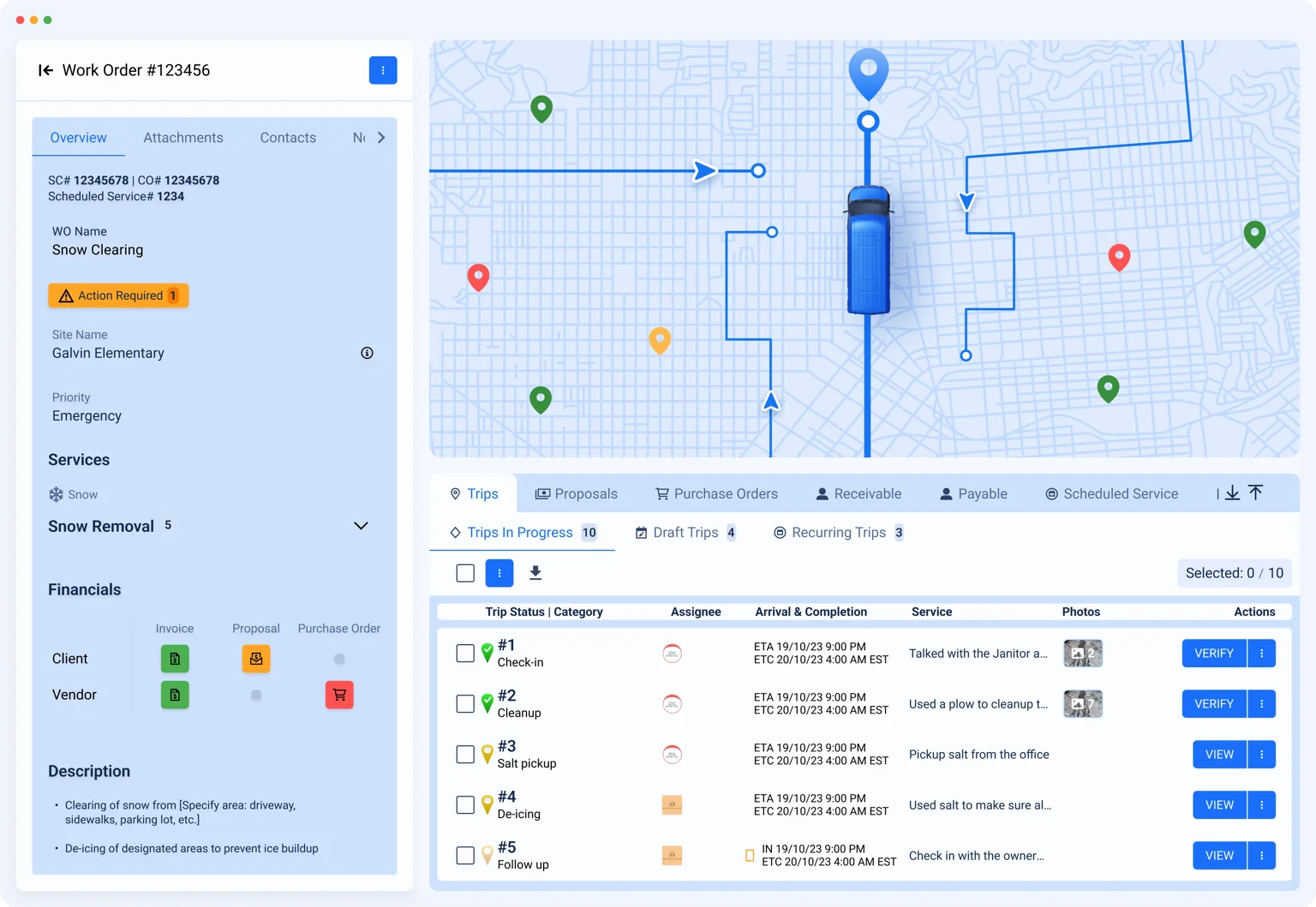Open the Client invoice green document icon
Image resolution: width=1316 pixels, height=907 pixels.
tap(174, 659)
